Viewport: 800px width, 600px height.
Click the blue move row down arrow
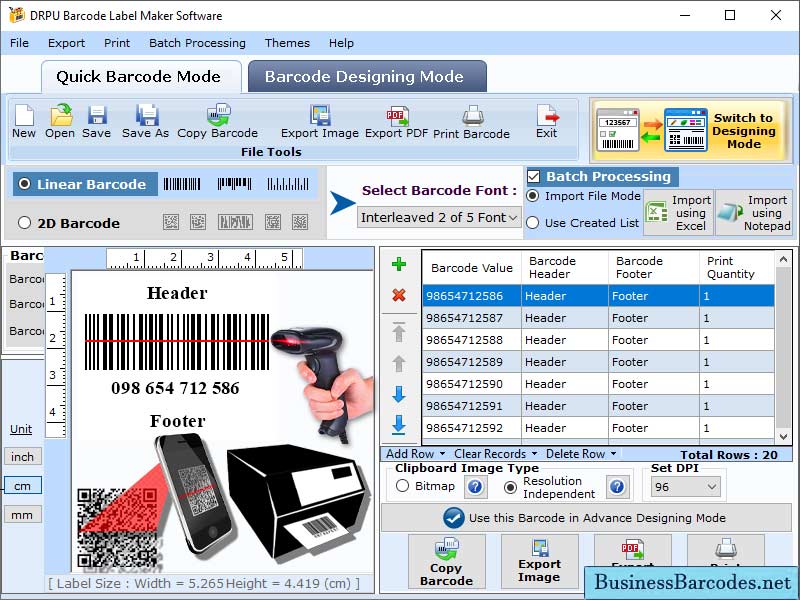[x=399, y=394]
